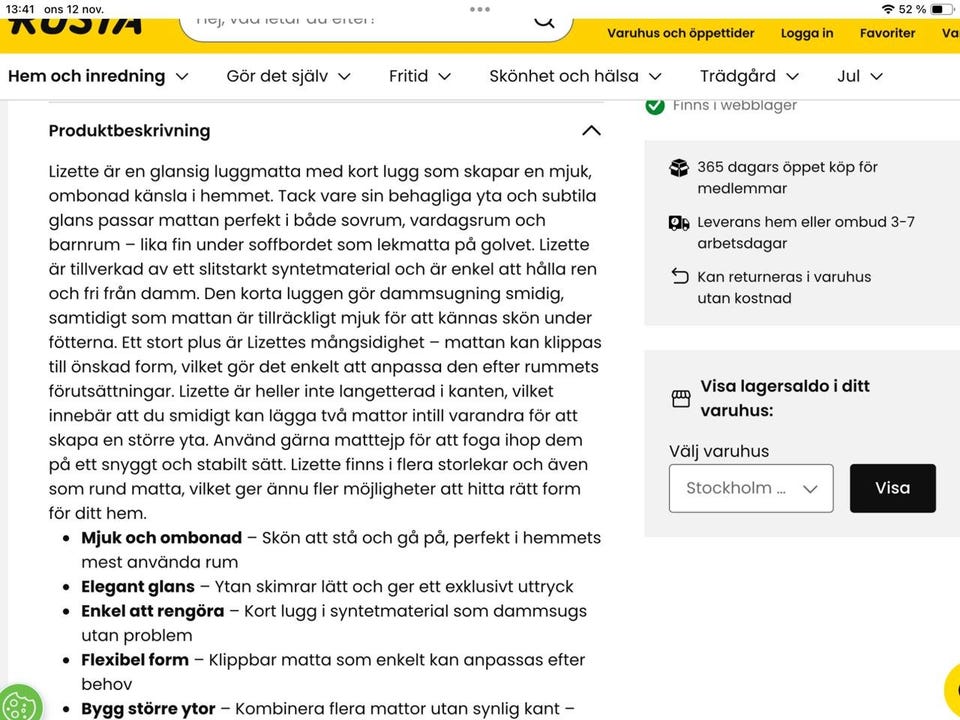Open the Välj varuhus dropdown

coord(751,488)
